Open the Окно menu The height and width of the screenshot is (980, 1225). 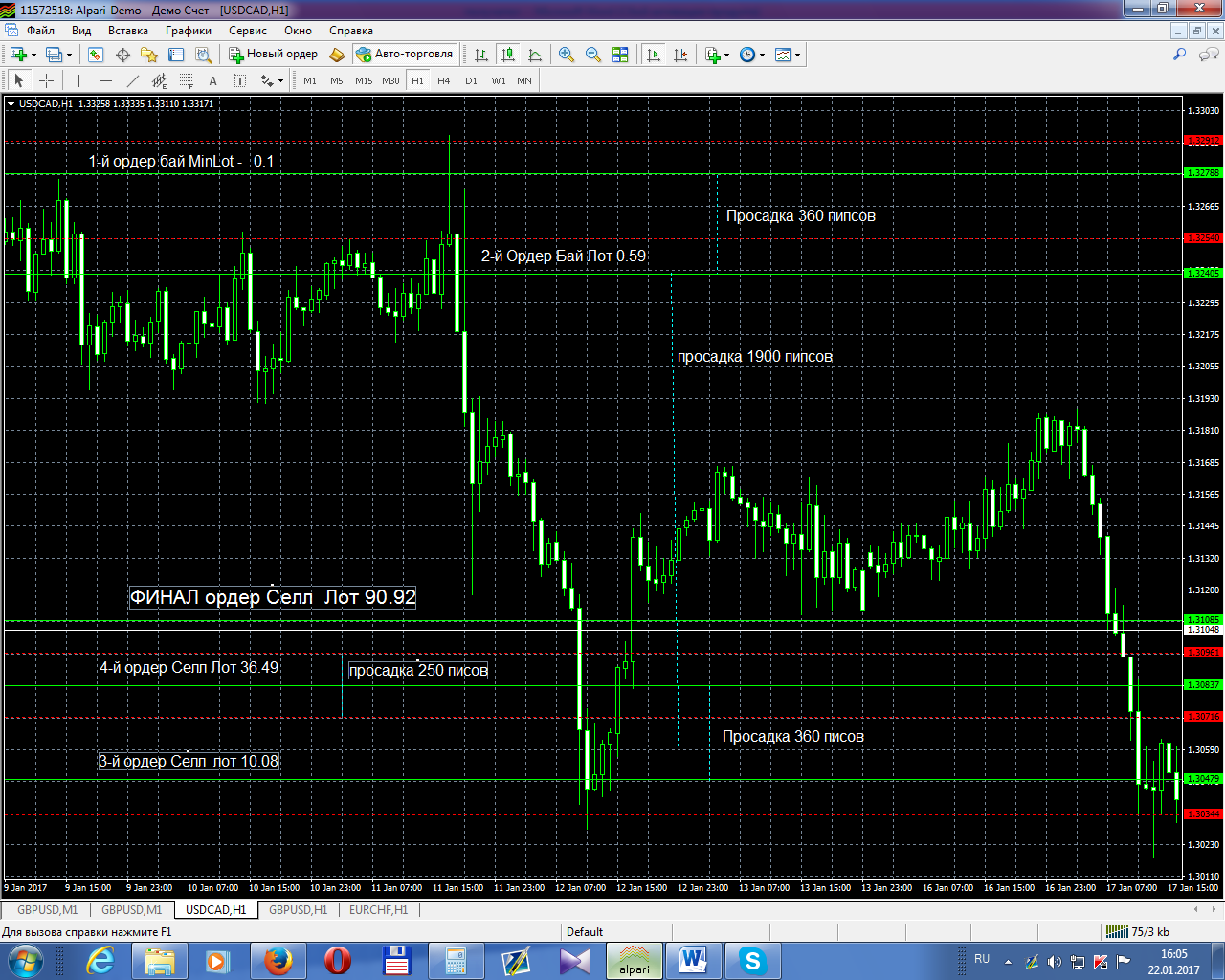pos(298,31)
